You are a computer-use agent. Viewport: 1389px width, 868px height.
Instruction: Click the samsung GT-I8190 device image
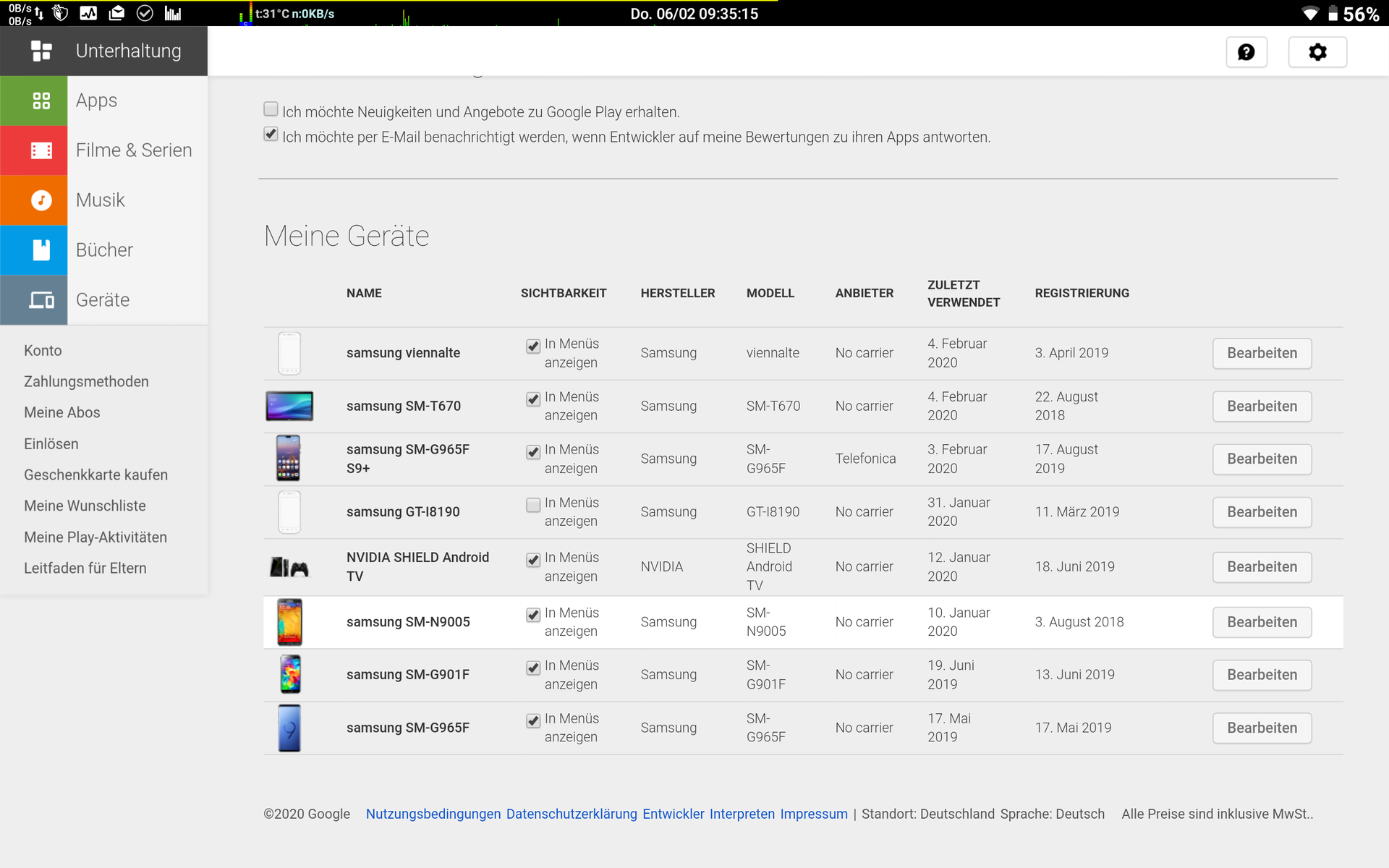289,511
